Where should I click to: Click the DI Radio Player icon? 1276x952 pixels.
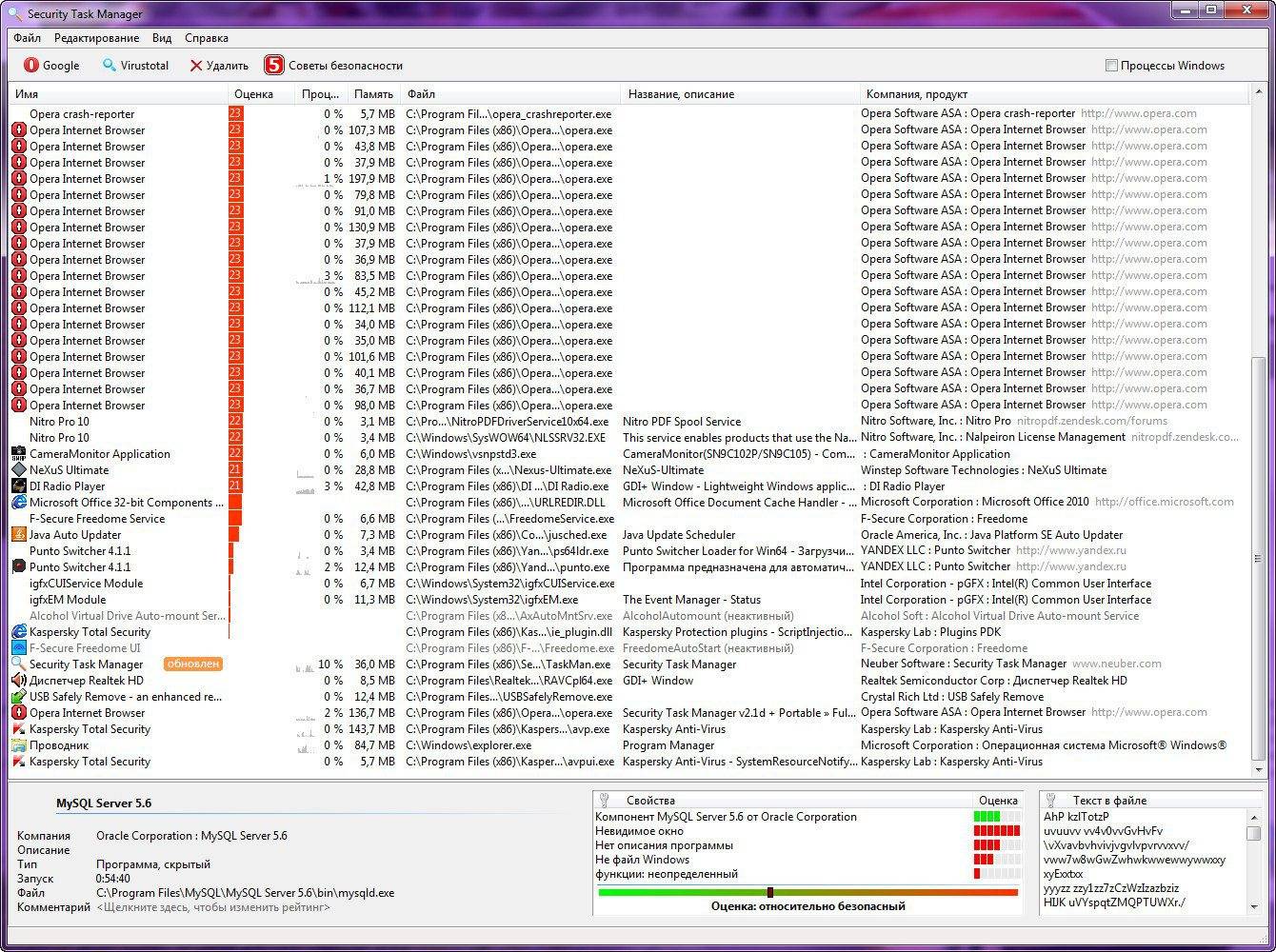pyautogui.click(x=18, y=486)
